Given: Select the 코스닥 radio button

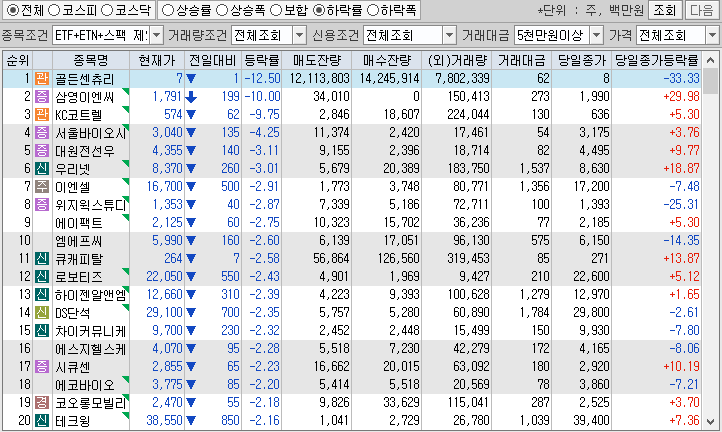Looking at the screenshot, I should click(107, 10).
